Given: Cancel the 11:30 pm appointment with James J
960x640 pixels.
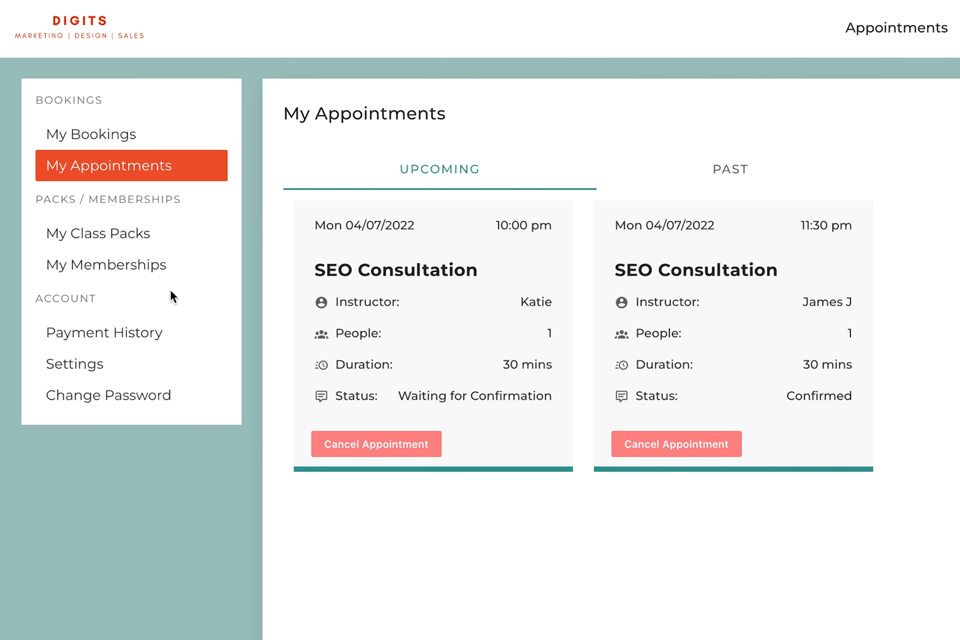Looking at the screenshot, I should pos(676,444).
